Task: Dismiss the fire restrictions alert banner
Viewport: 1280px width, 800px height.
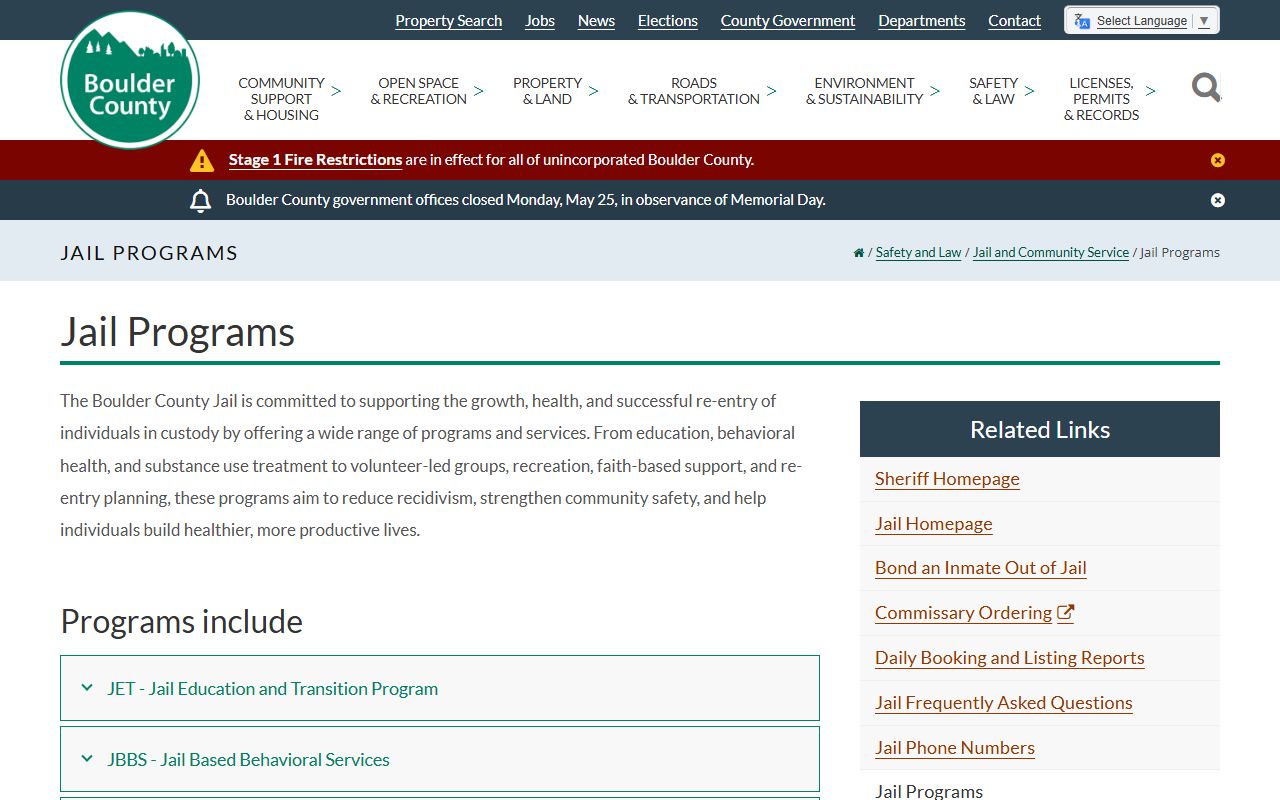Action: [x=1218, y=160]
